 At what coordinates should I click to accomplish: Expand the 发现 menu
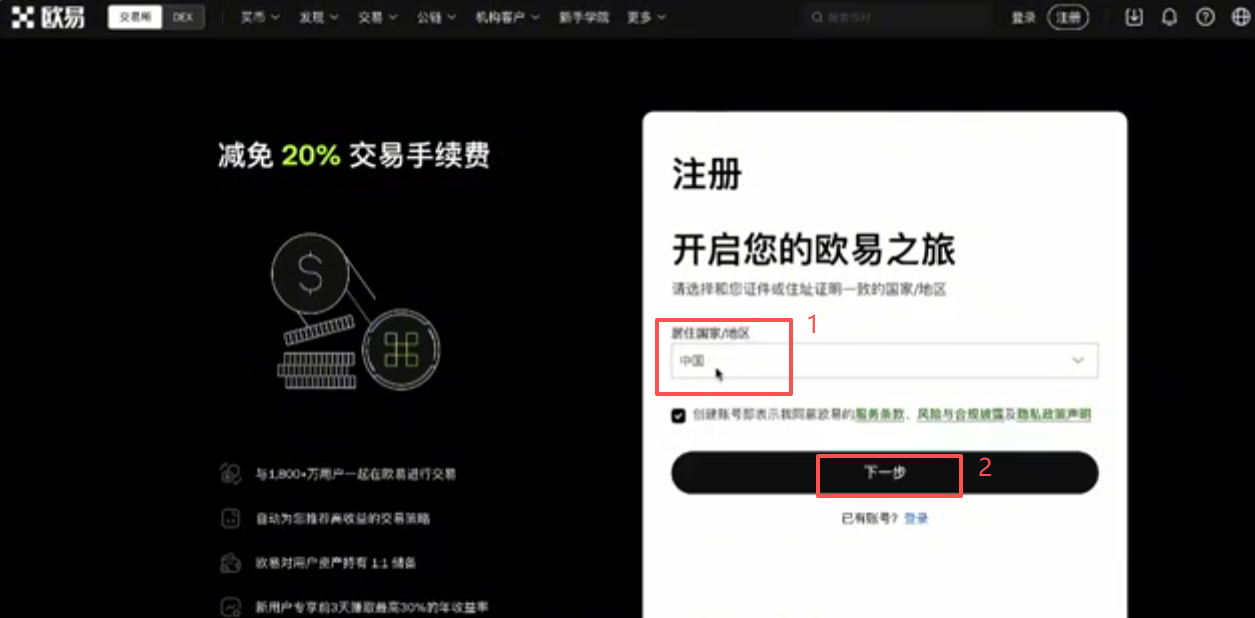(x=318, y=18)
